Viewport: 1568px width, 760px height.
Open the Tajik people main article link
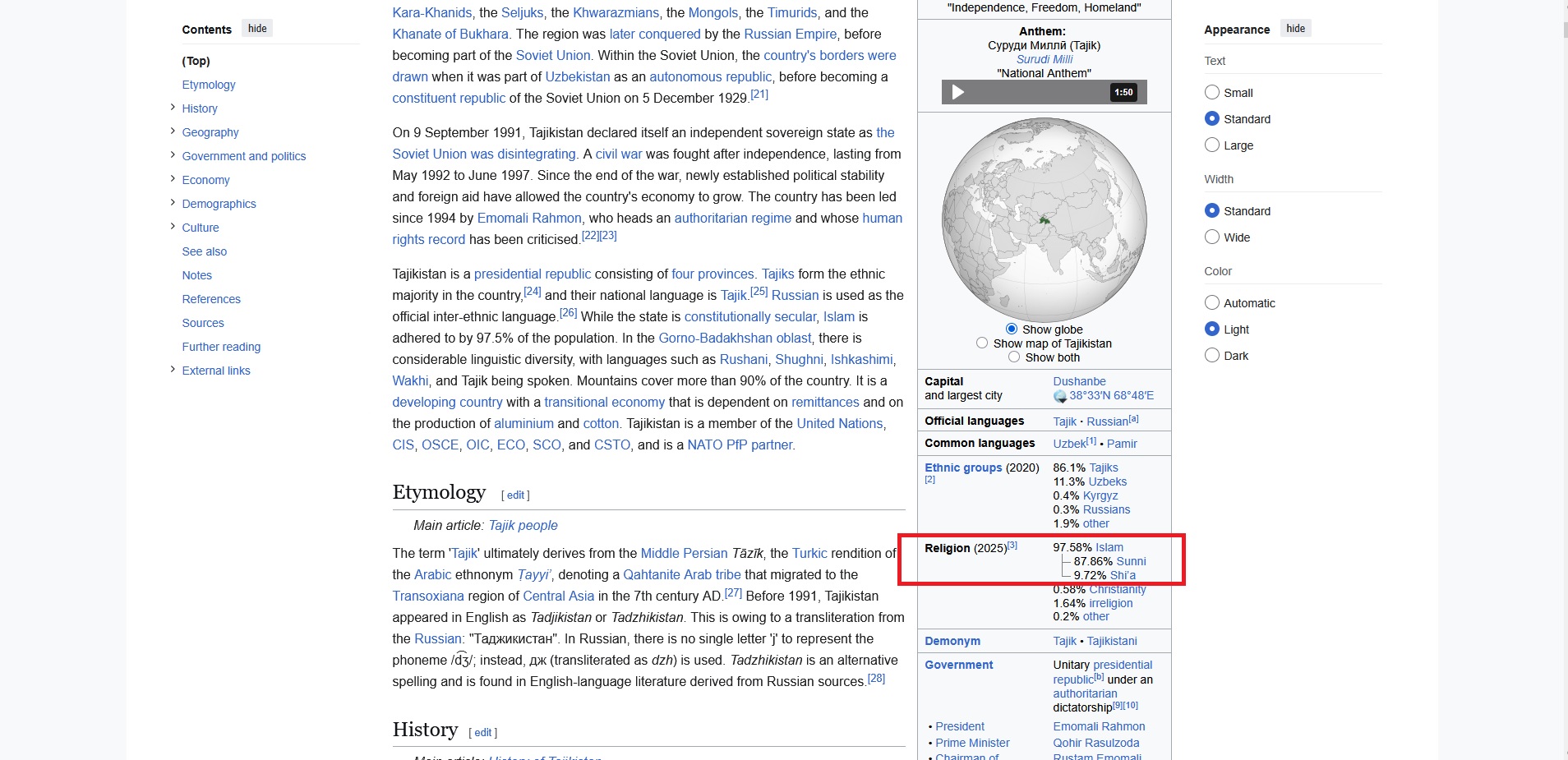[523, 525]
